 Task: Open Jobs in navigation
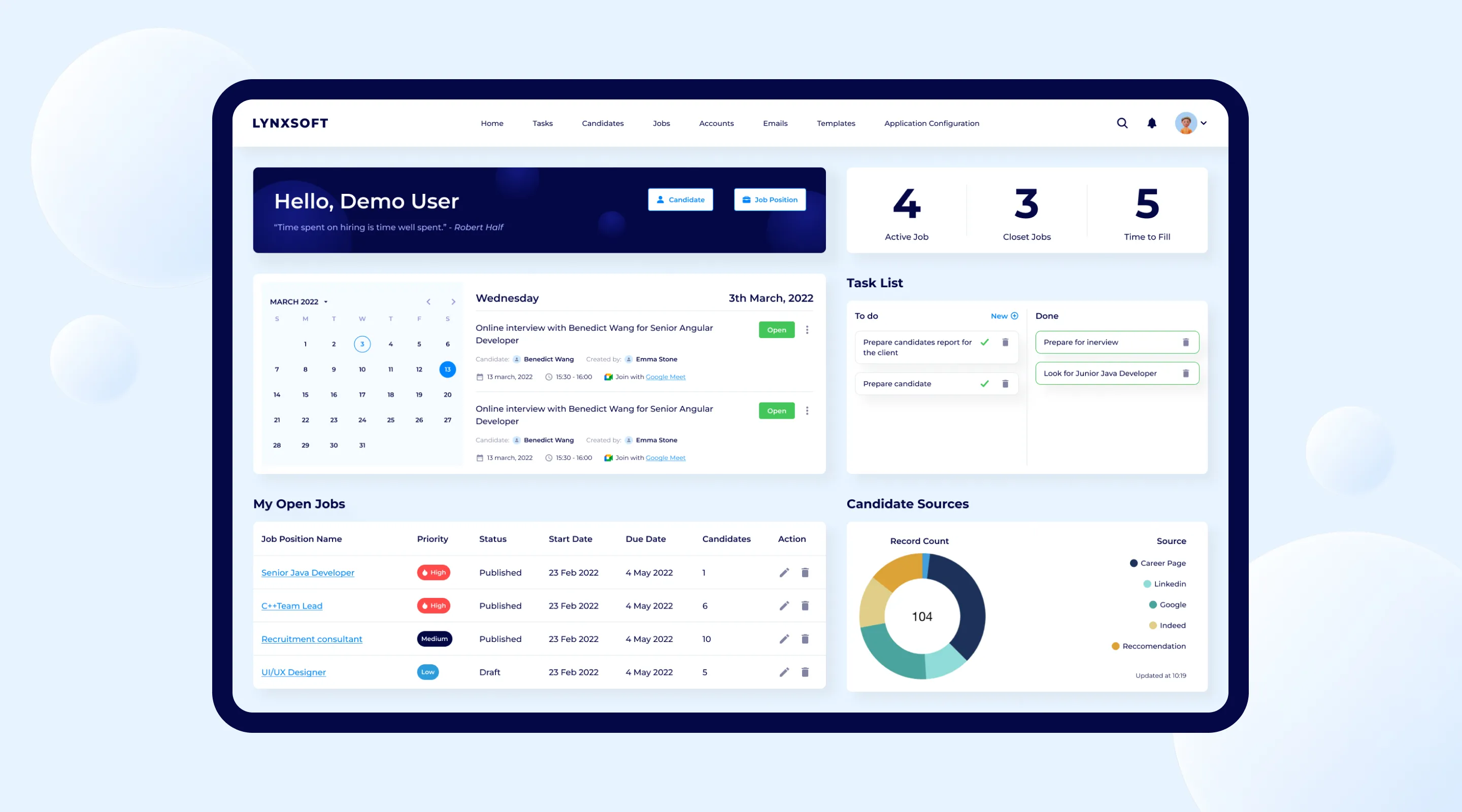[x=661, y=123]
